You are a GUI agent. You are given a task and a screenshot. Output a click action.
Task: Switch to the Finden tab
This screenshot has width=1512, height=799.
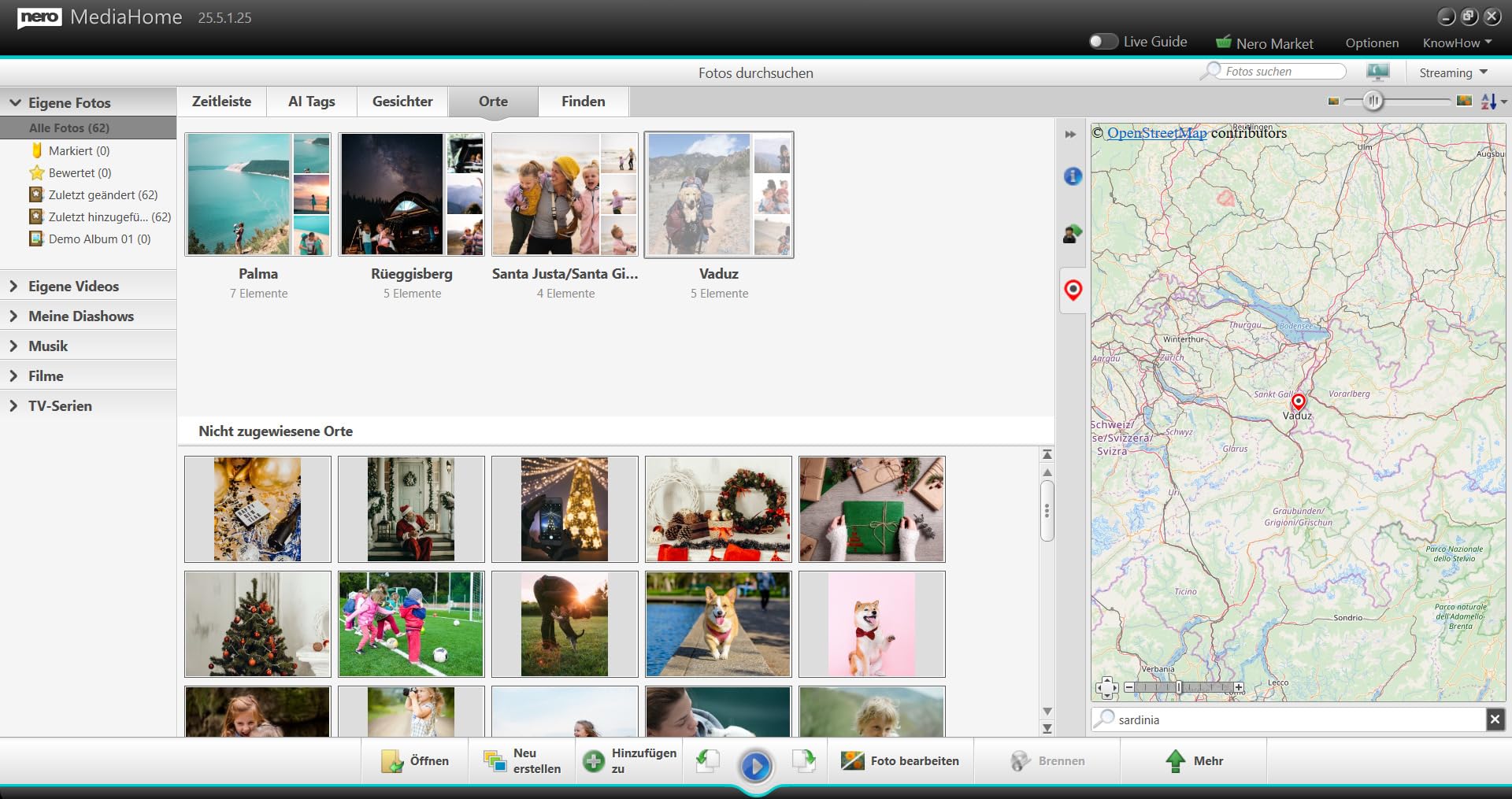584,102
